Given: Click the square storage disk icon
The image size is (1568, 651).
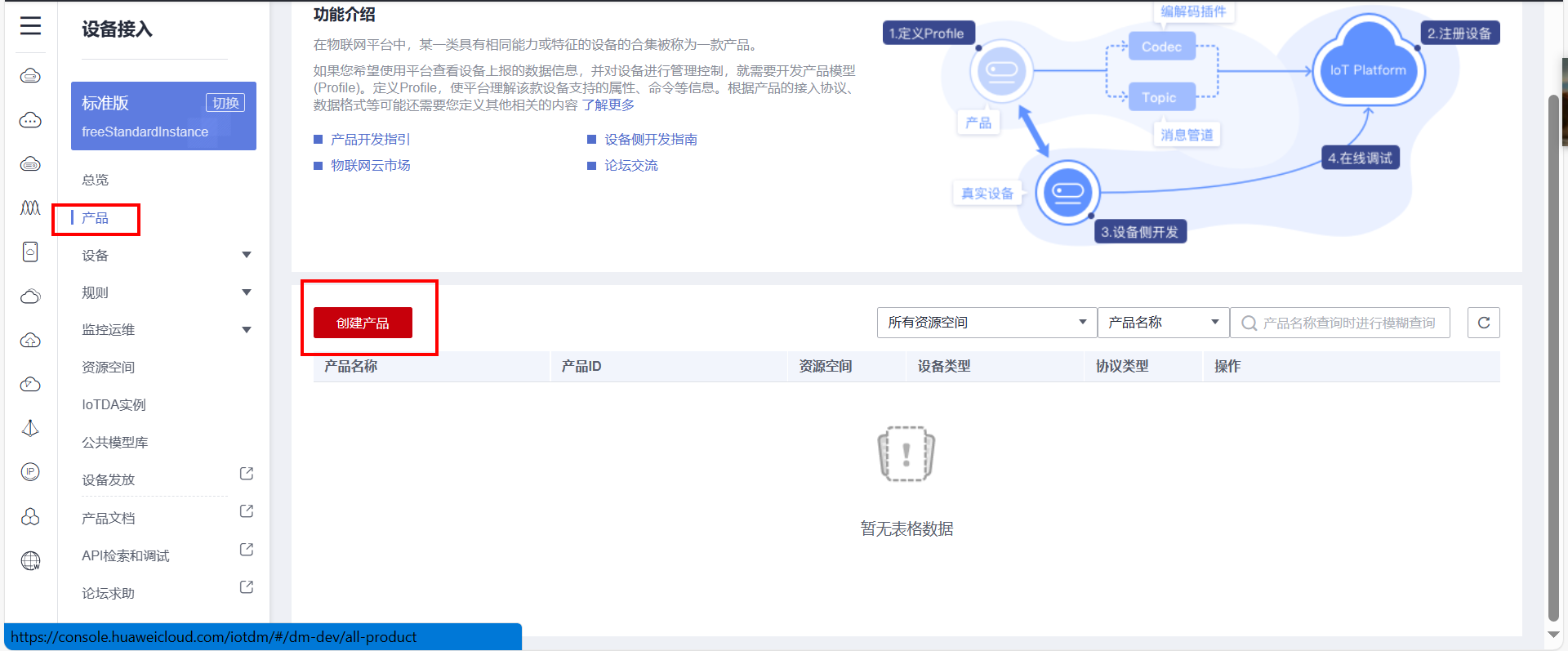Looking at the screenshot, I should 30,252.
